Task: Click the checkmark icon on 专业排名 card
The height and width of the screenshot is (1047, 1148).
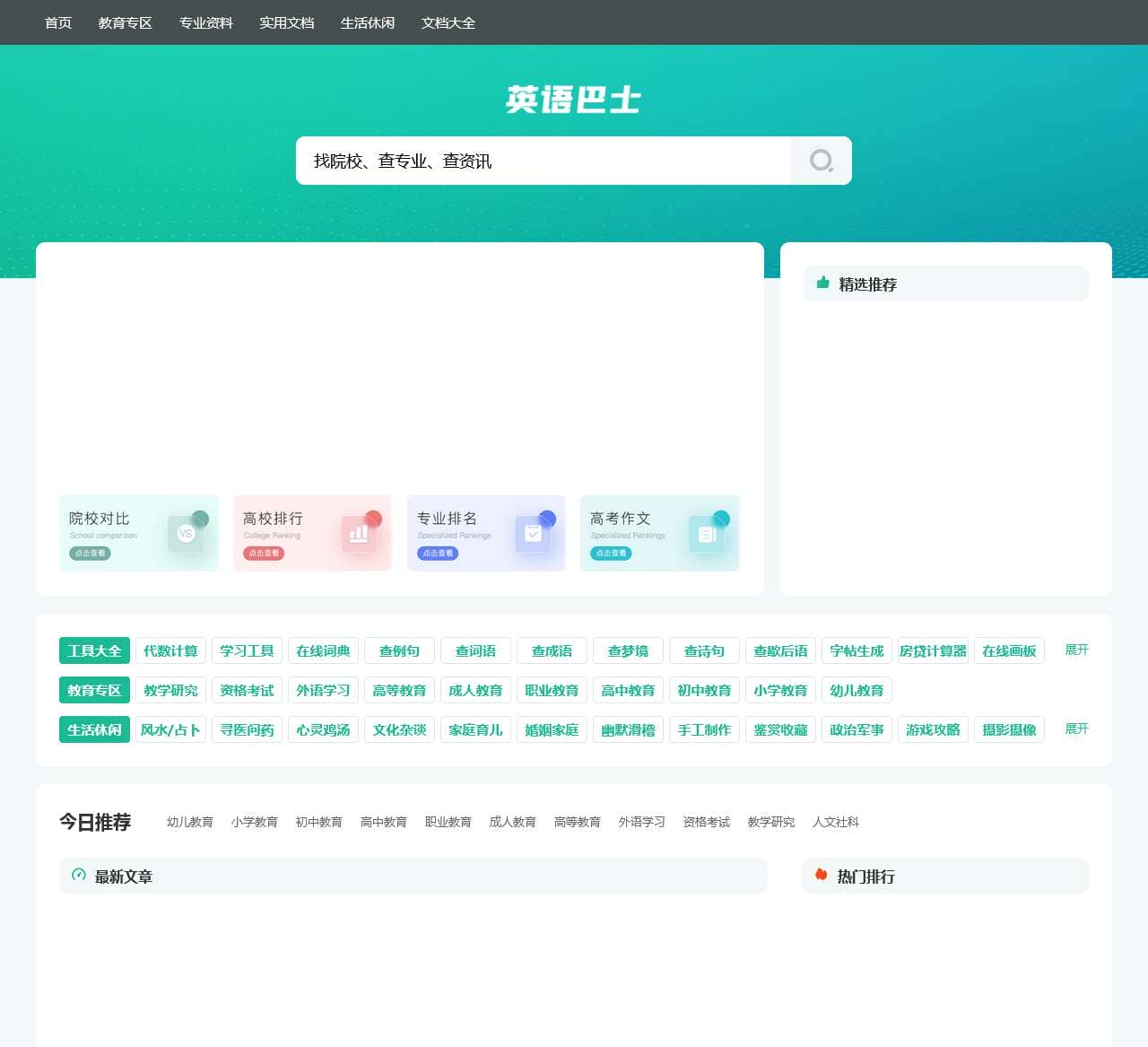Action: point(533,533)
